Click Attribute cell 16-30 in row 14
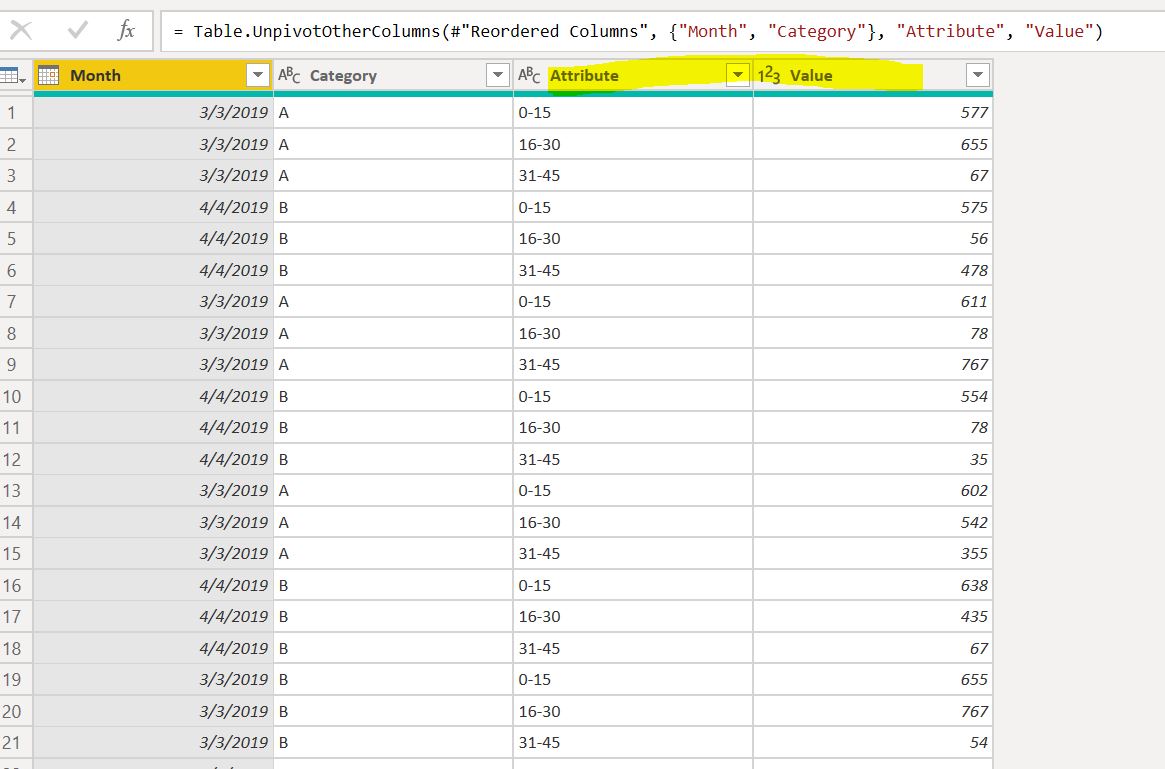 [633, 522]
